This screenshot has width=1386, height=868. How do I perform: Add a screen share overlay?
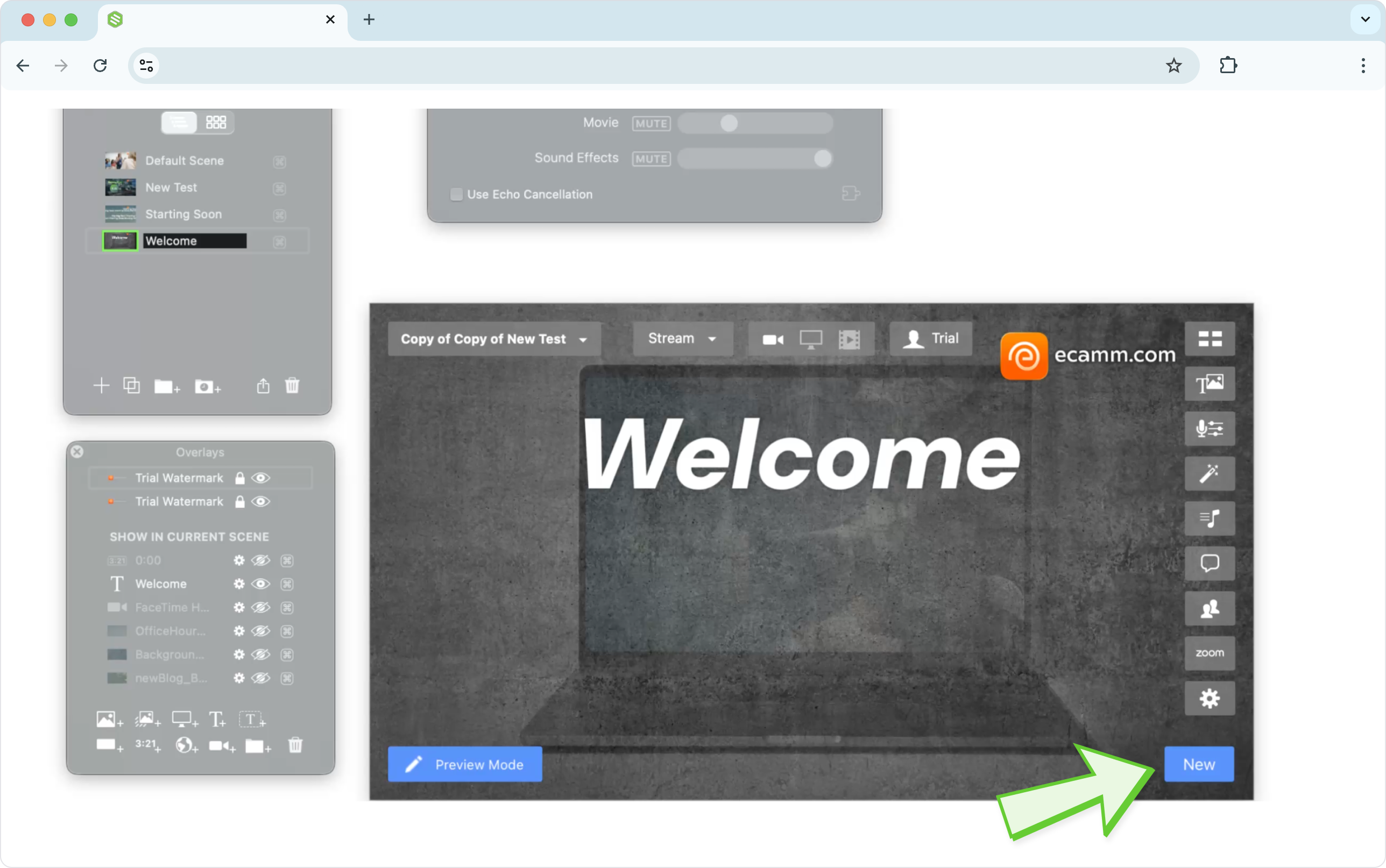pyautogui.click(x=185, y=720)
